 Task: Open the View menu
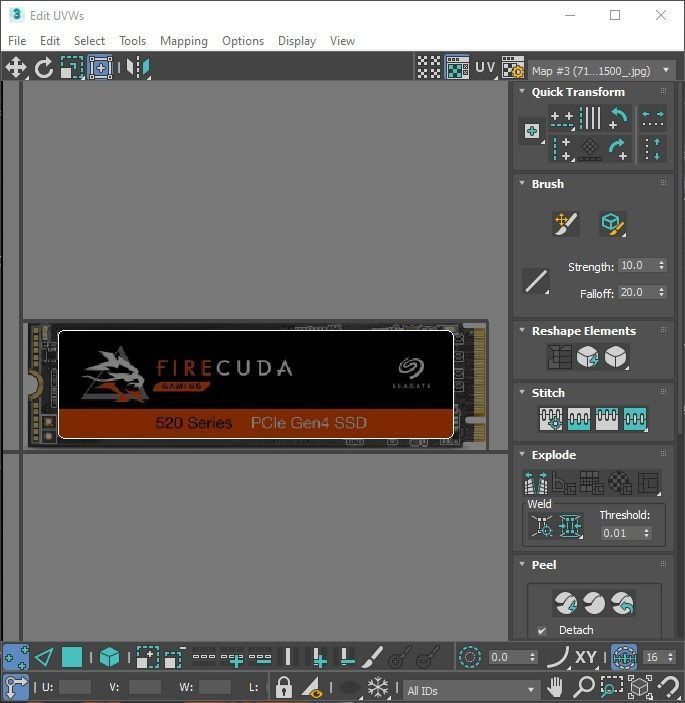pyautogui.click(x=342, y=41)
